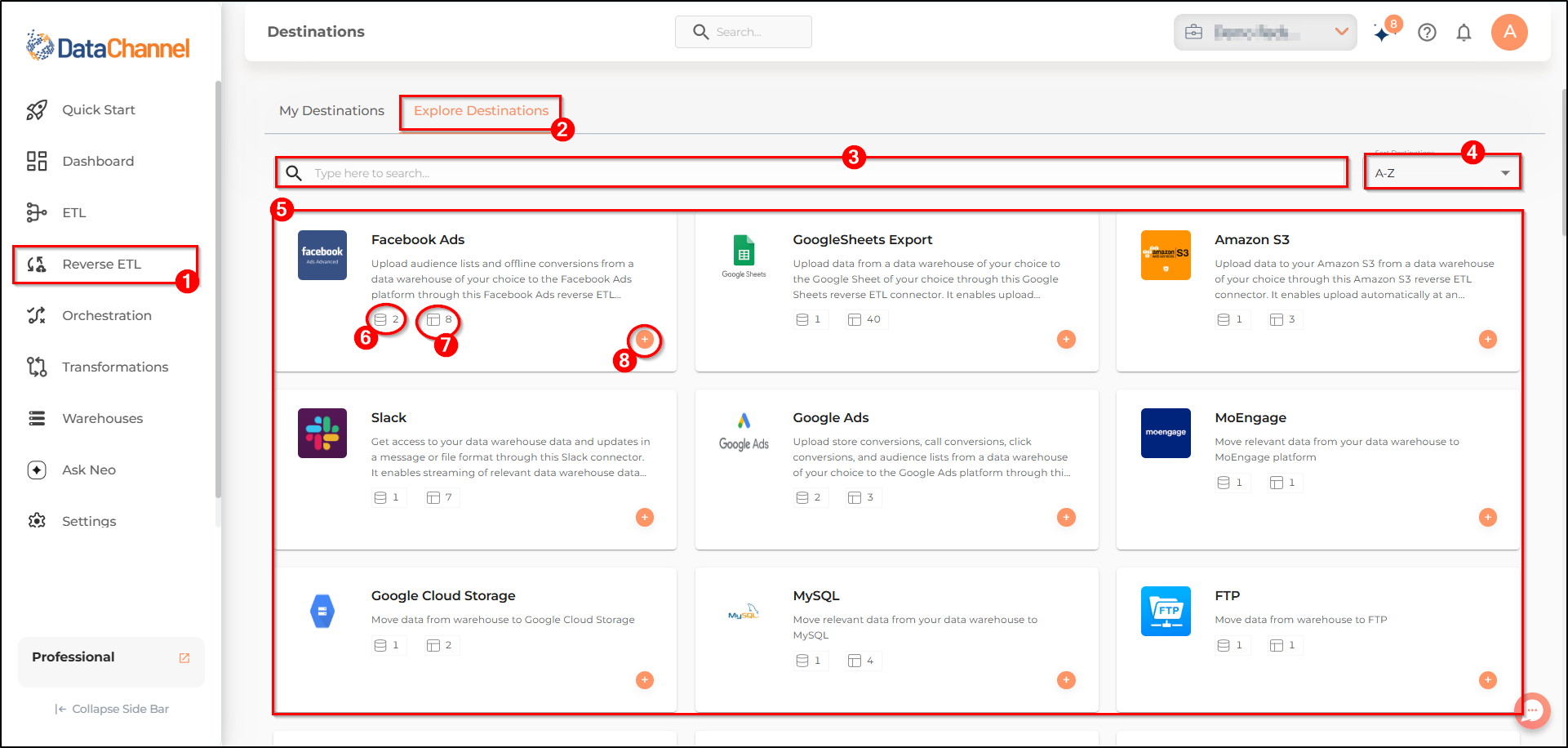Open the help question mark icon
1568x748 pixels.
[x=1427, y=32]
